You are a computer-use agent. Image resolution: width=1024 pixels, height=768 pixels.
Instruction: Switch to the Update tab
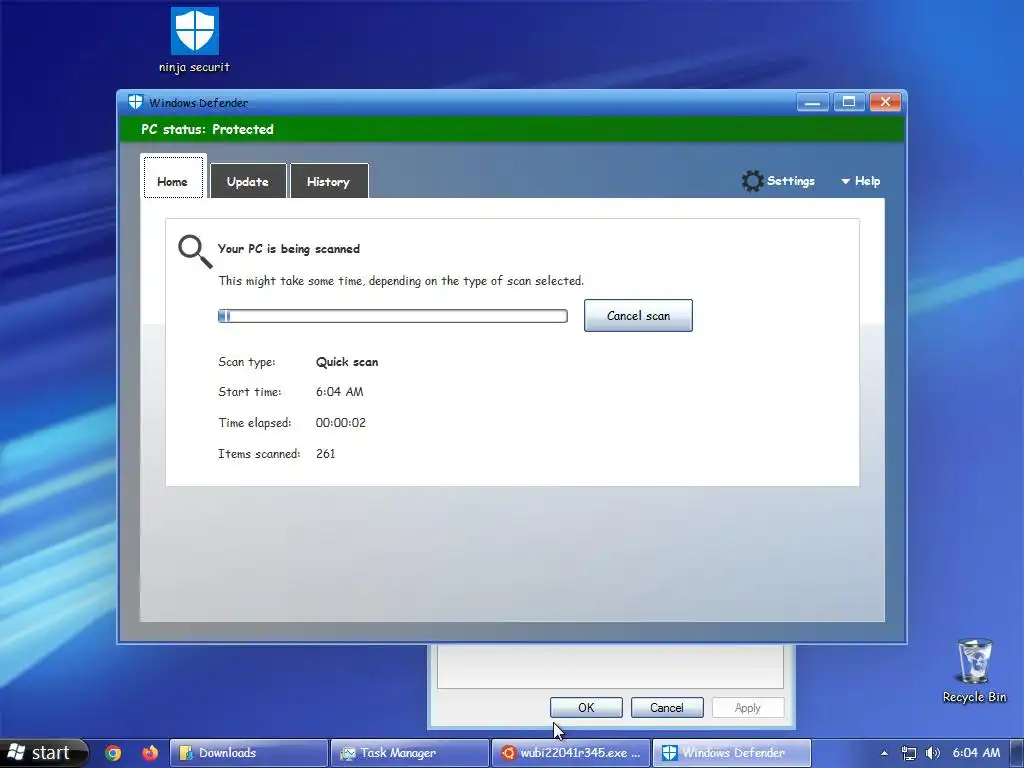[248, 181]
